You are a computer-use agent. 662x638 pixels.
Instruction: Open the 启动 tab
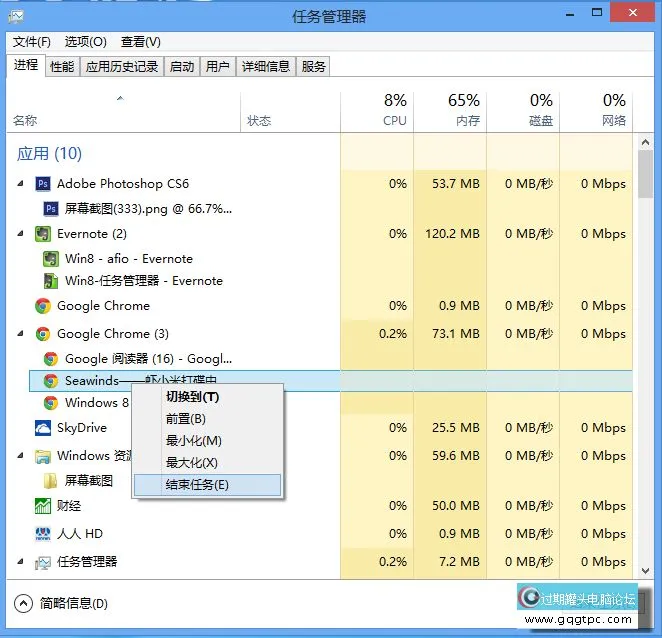(182, 66)
